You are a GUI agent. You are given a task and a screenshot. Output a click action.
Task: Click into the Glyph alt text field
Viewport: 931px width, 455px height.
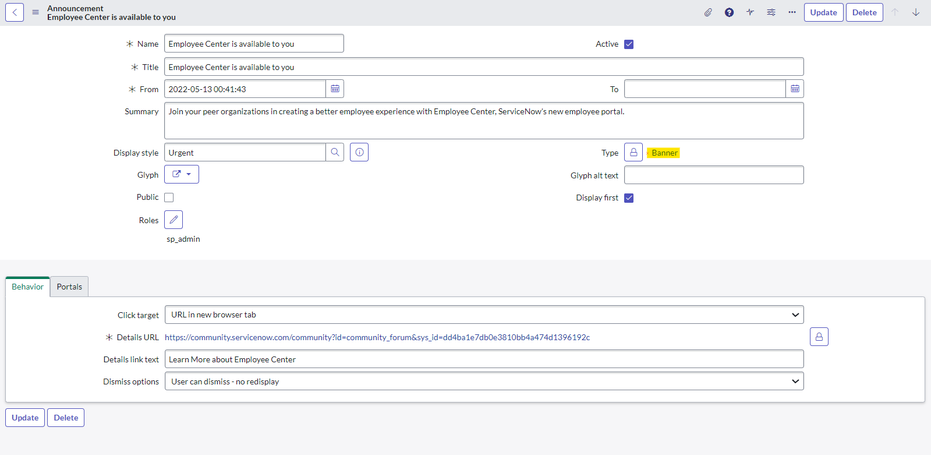tap(714, 175)
